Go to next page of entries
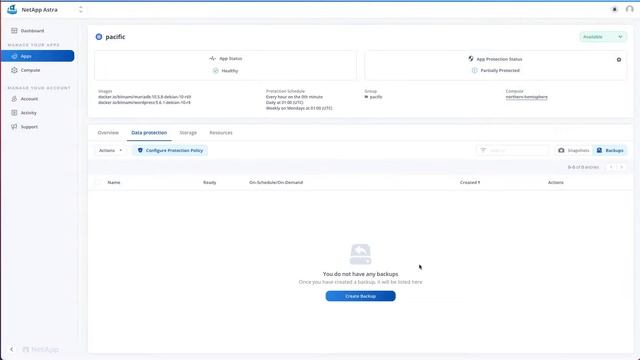640x360 pixels. [x=622, y=167]
